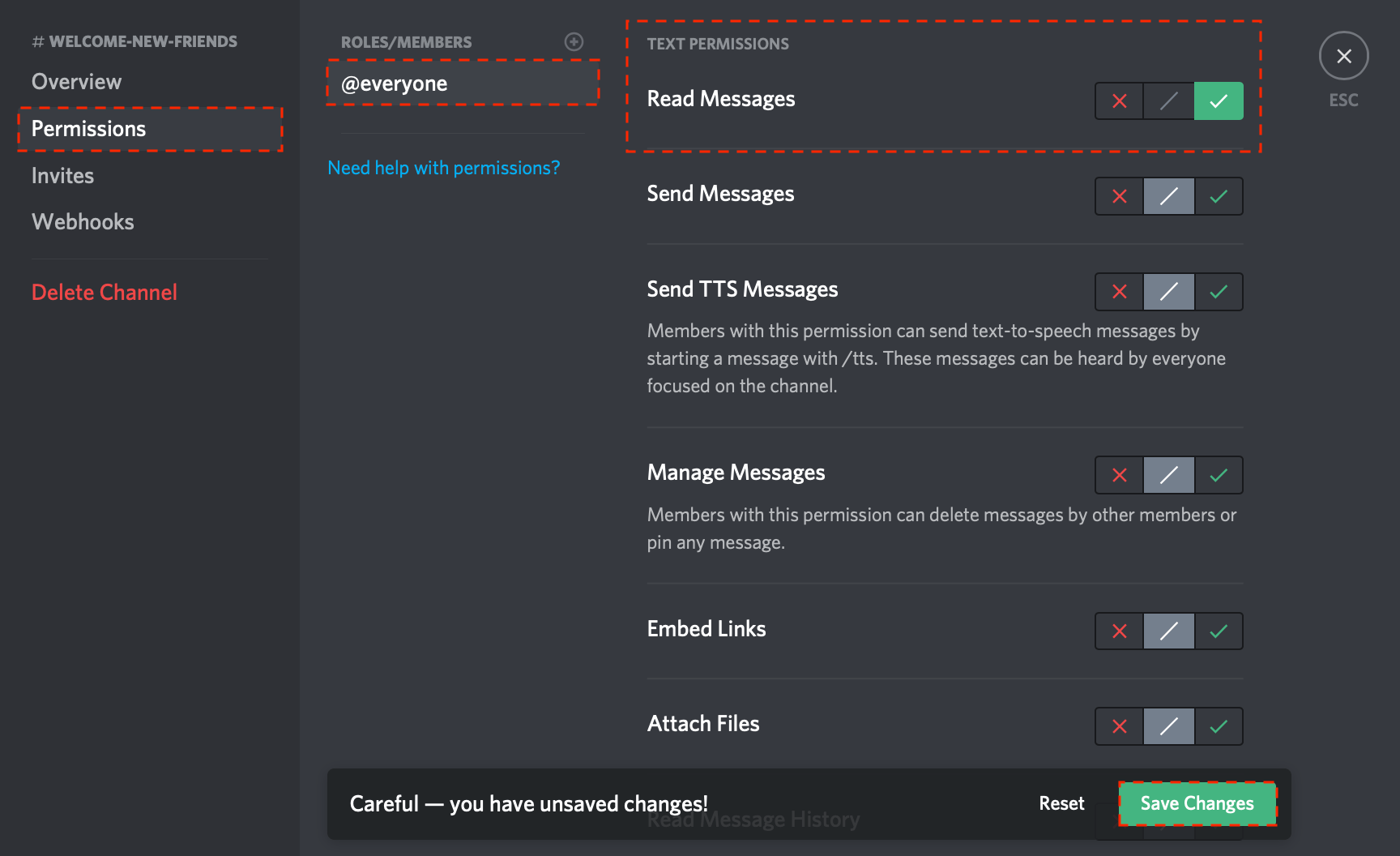Switch to the Invites tab
The image size is (1400, 856).
(62, 176)
